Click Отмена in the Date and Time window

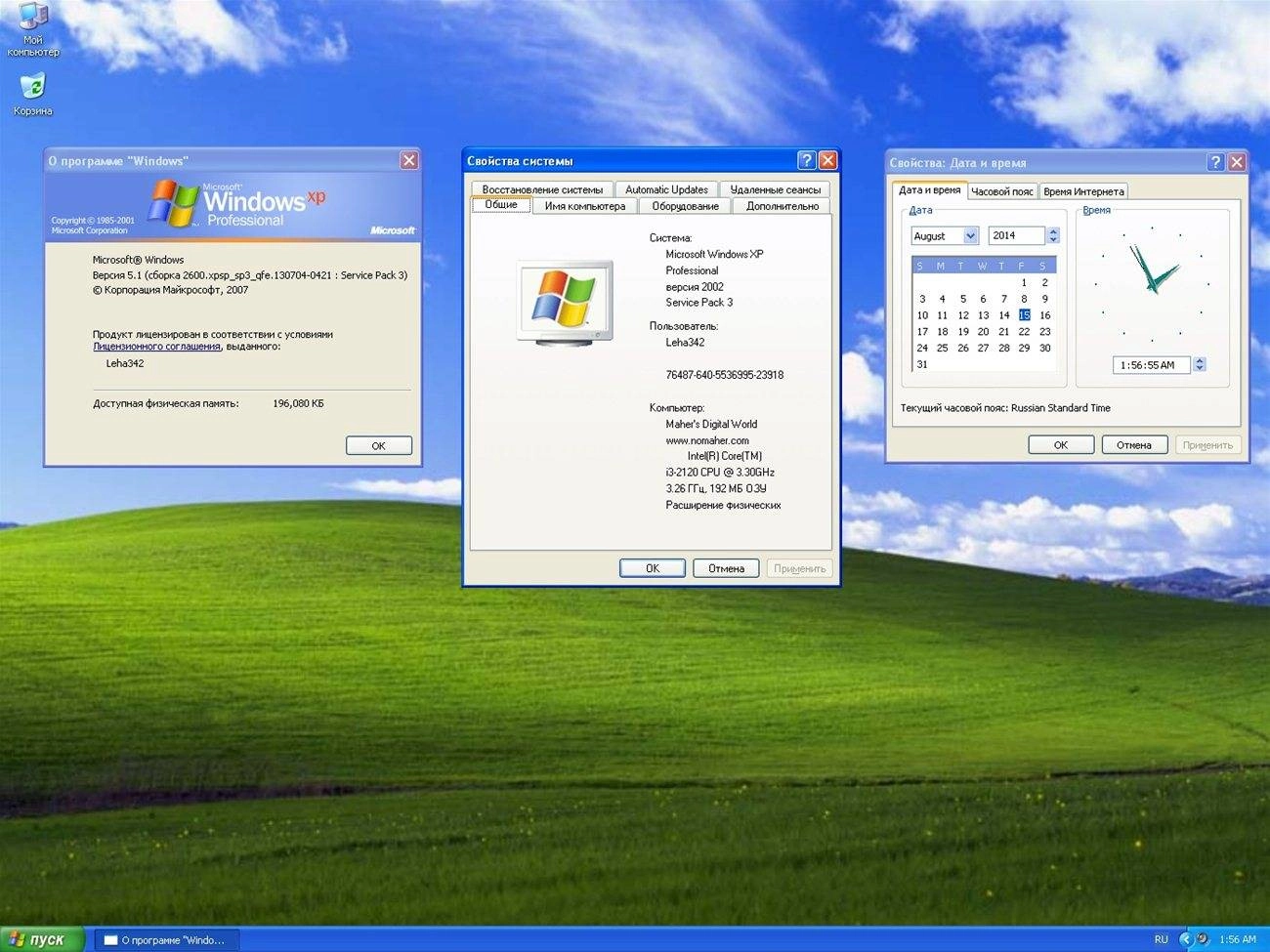(x=1134, y=445)
